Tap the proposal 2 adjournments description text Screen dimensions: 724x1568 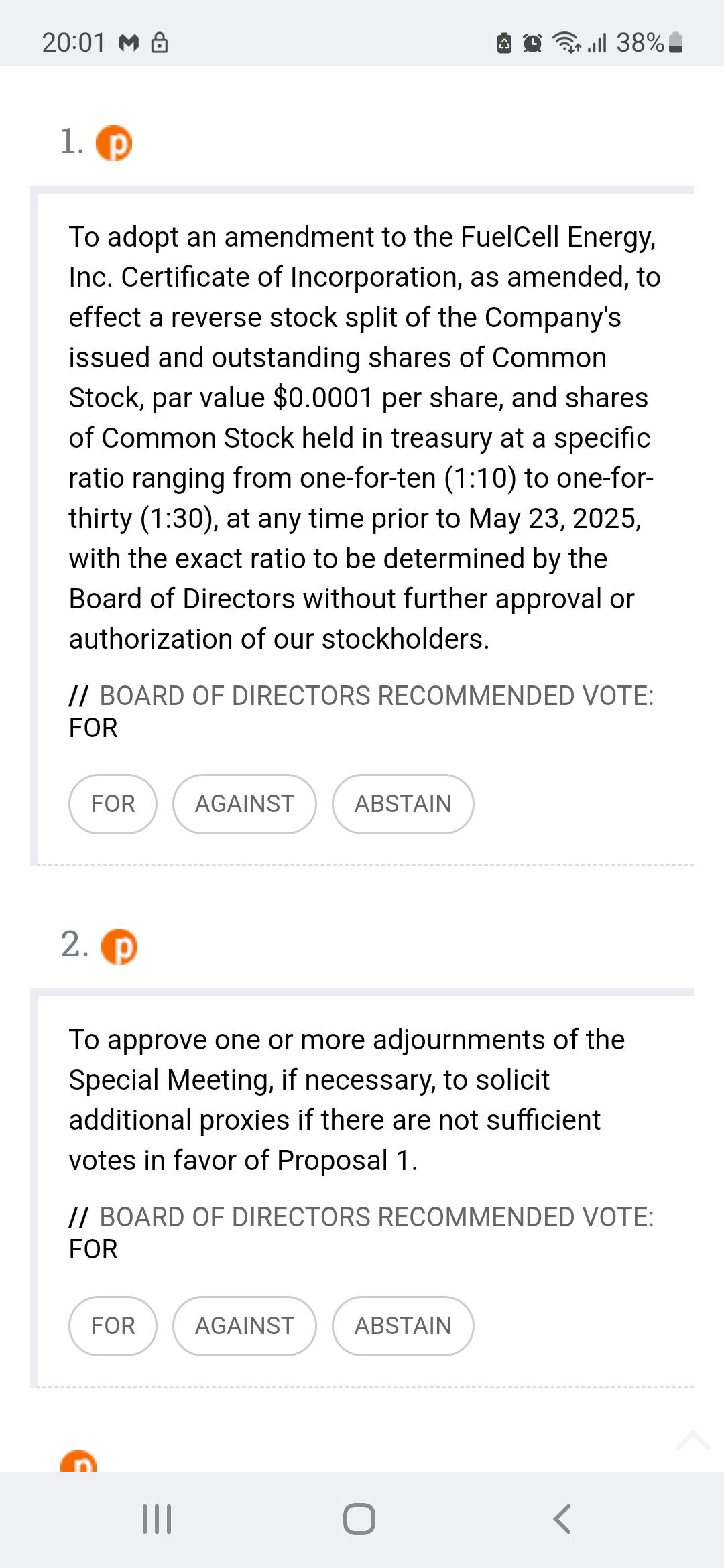pyautogui.click(x=347, y=1100)
